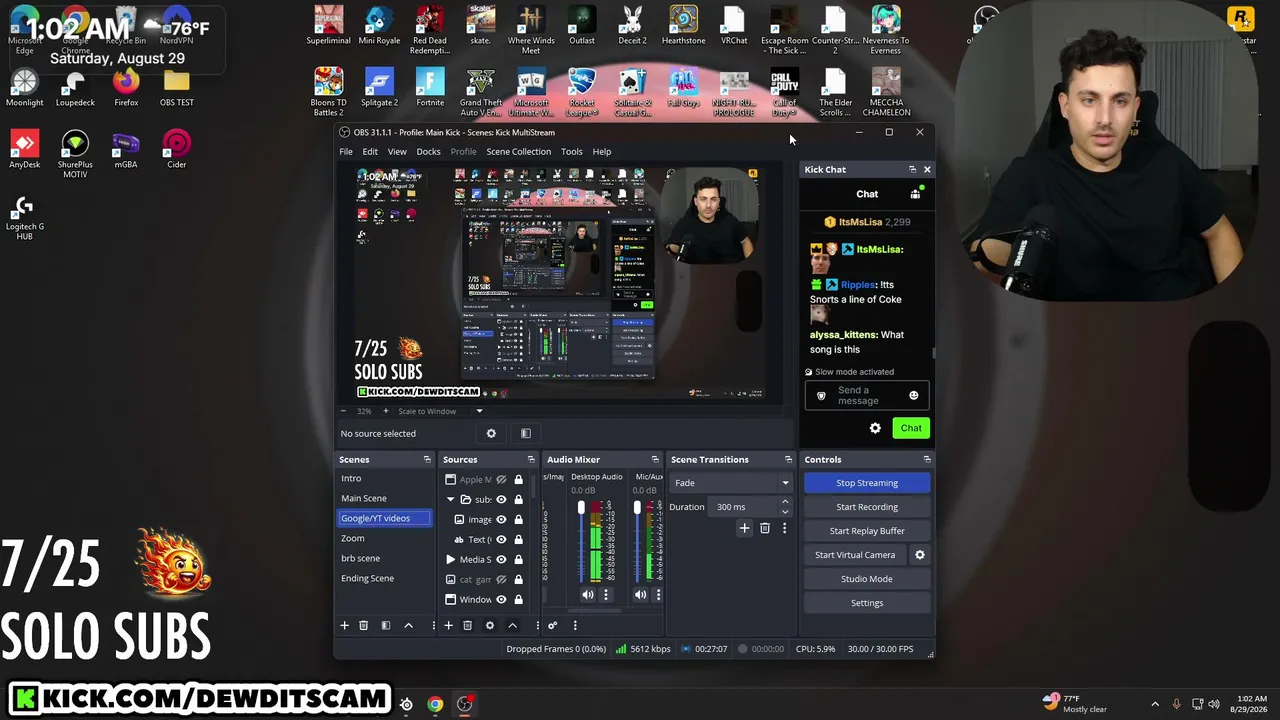1280x720 pixels.
Task: Click Start Recording button
Action: point(867,507)
